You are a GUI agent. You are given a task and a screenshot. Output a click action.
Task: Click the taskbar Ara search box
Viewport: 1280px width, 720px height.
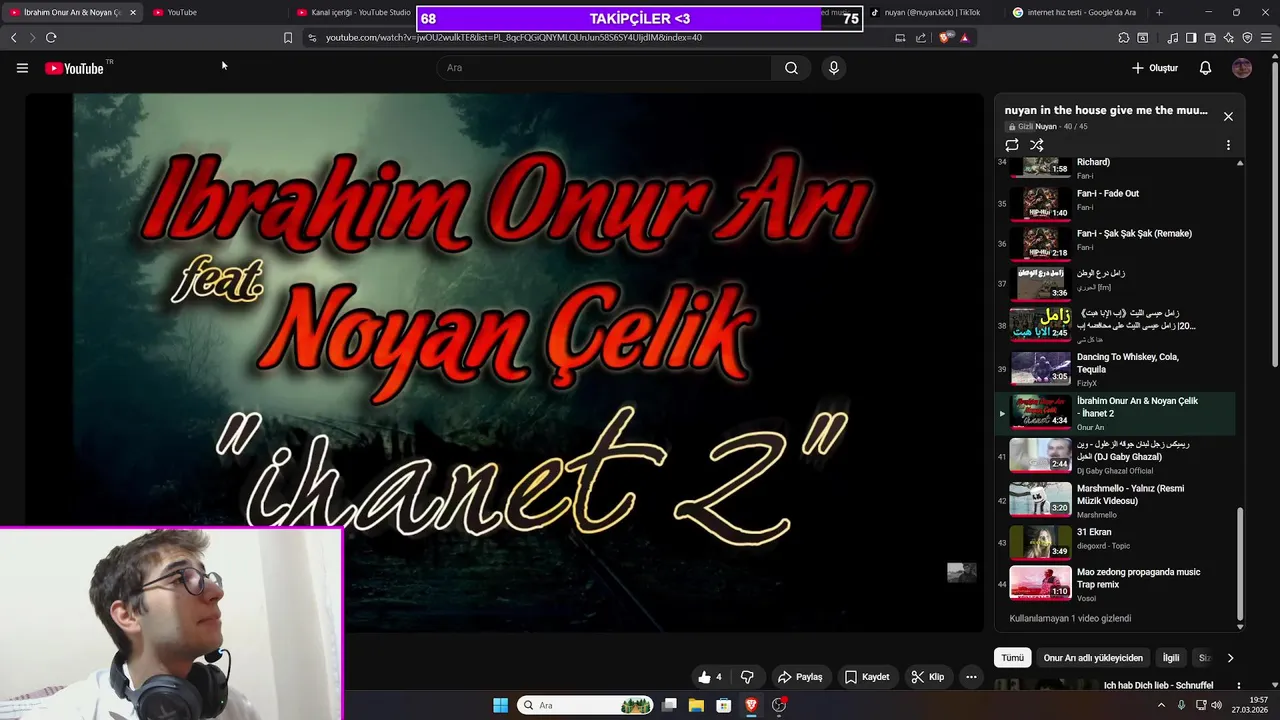[585, 705]
